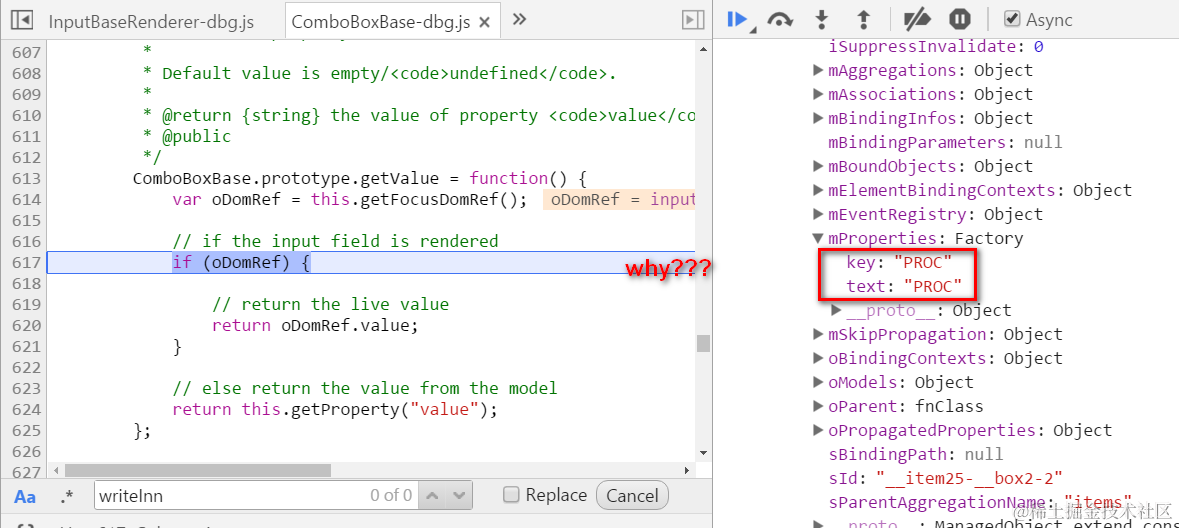
Task: Expand the mSkipPropagation object
Action: coord(819,334)
